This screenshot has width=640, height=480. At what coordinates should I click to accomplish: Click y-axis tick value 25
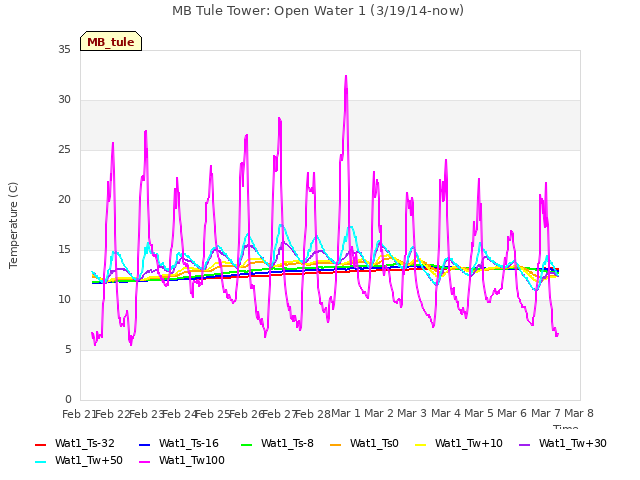click(64, 150)
